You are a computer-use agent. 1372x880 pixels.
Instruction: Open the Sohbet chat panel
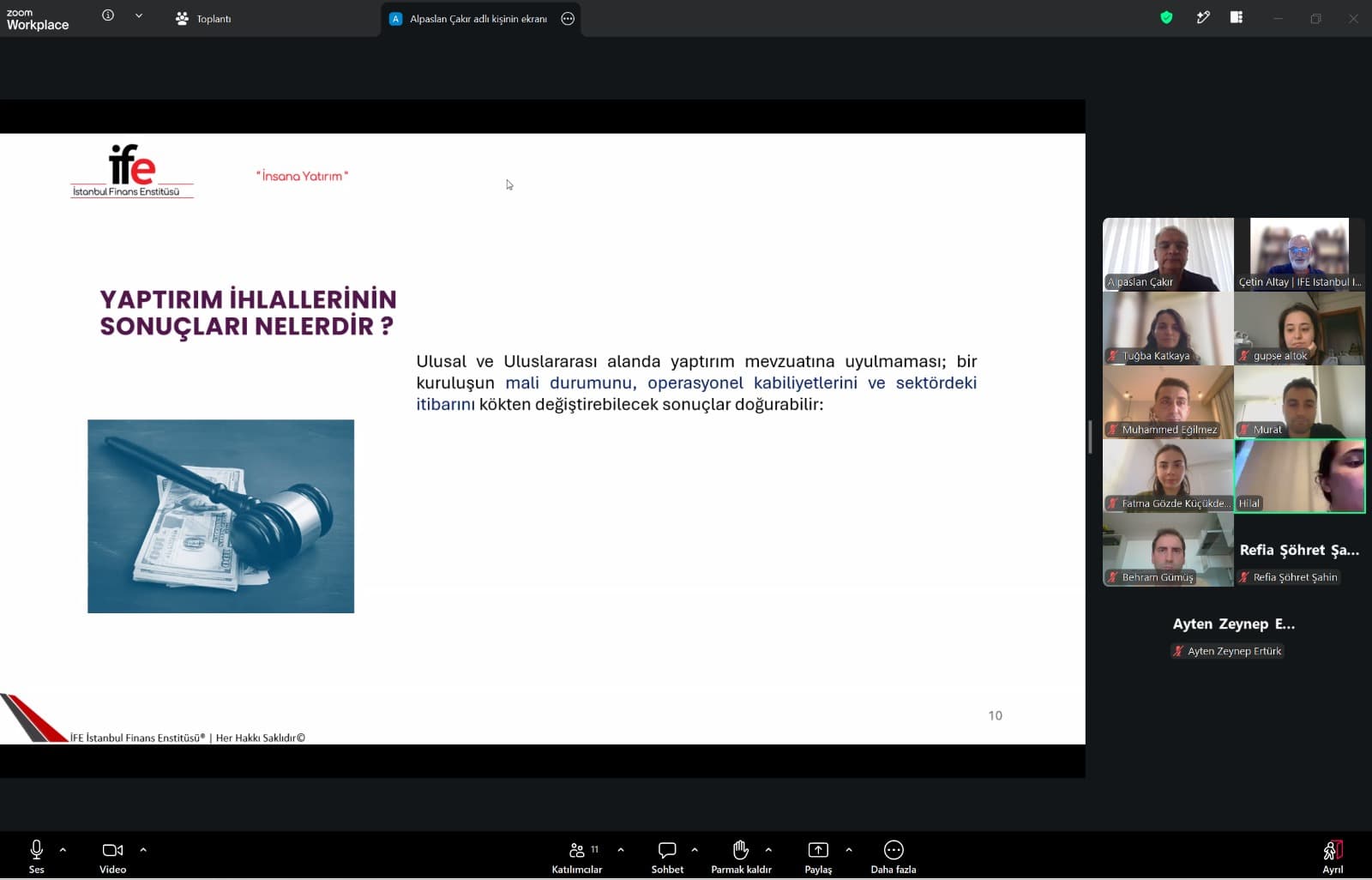667,856
